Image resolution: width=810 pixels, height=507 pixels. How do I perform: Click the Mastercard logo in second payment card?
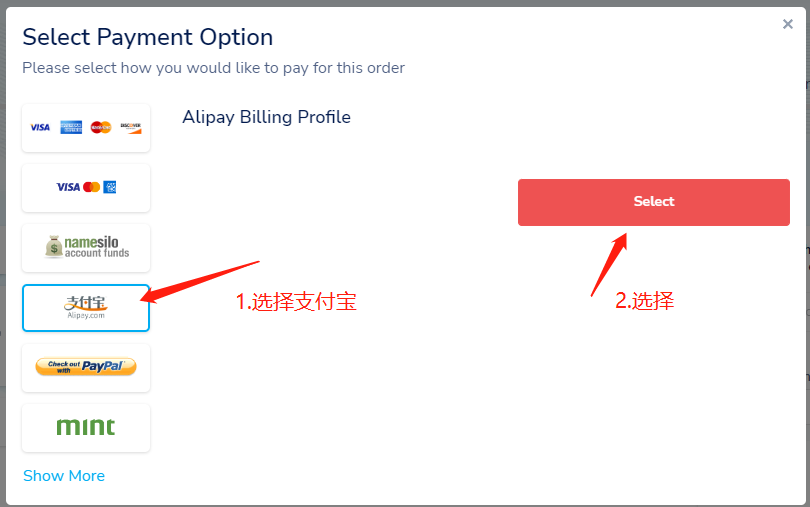[x=91, y=187]
